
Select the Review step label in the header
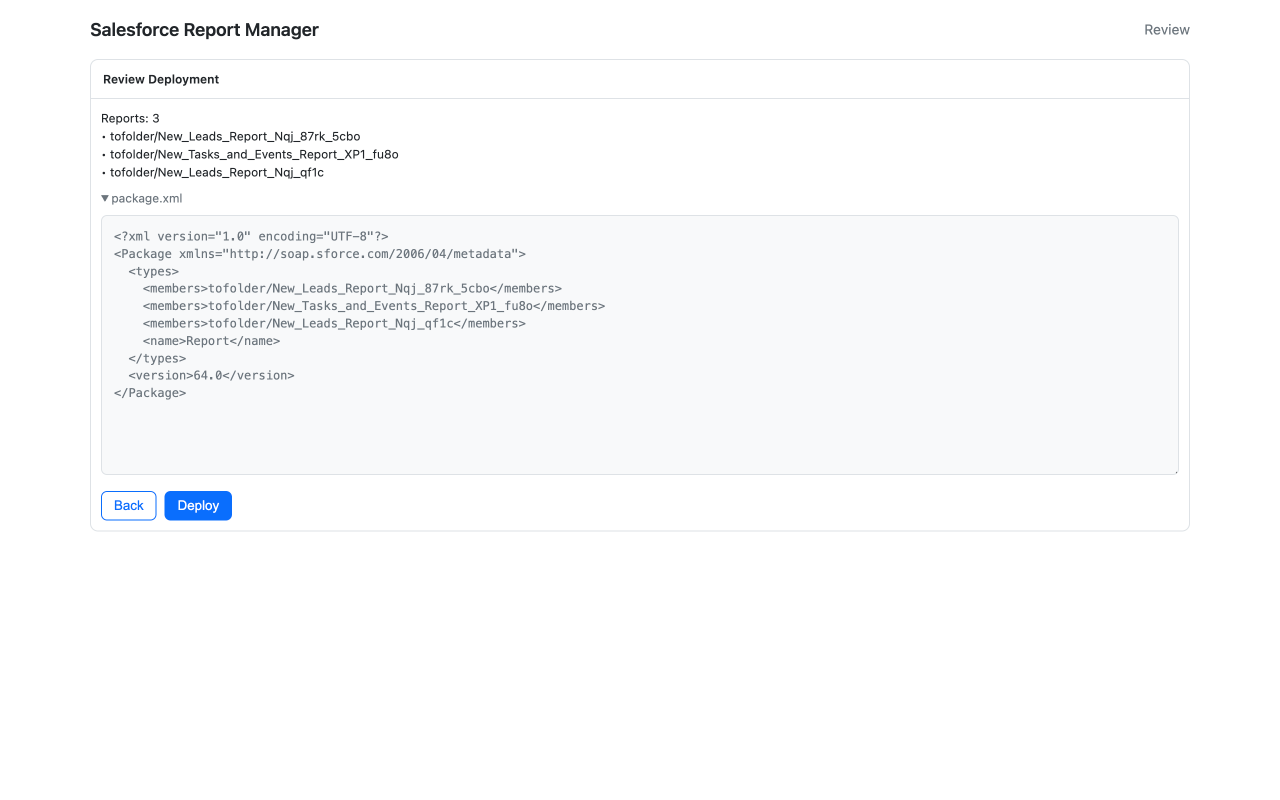(1166, 29)
